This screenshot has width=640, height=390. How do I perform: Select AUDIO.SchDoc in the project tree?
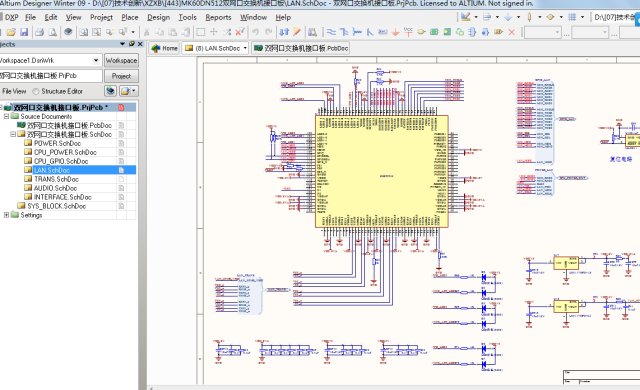click(x=56, y=188)
